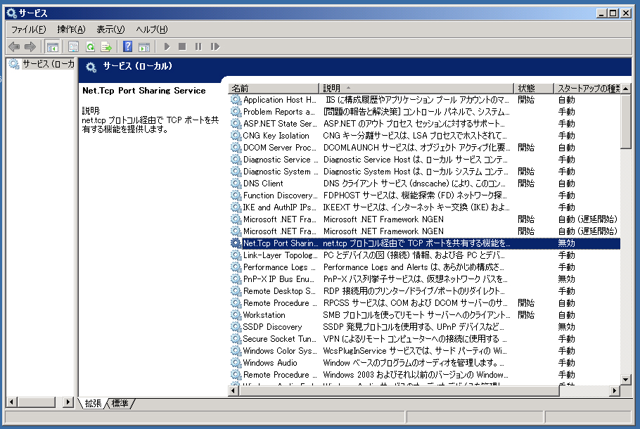Select the Function Discovery service

point(424,196)
